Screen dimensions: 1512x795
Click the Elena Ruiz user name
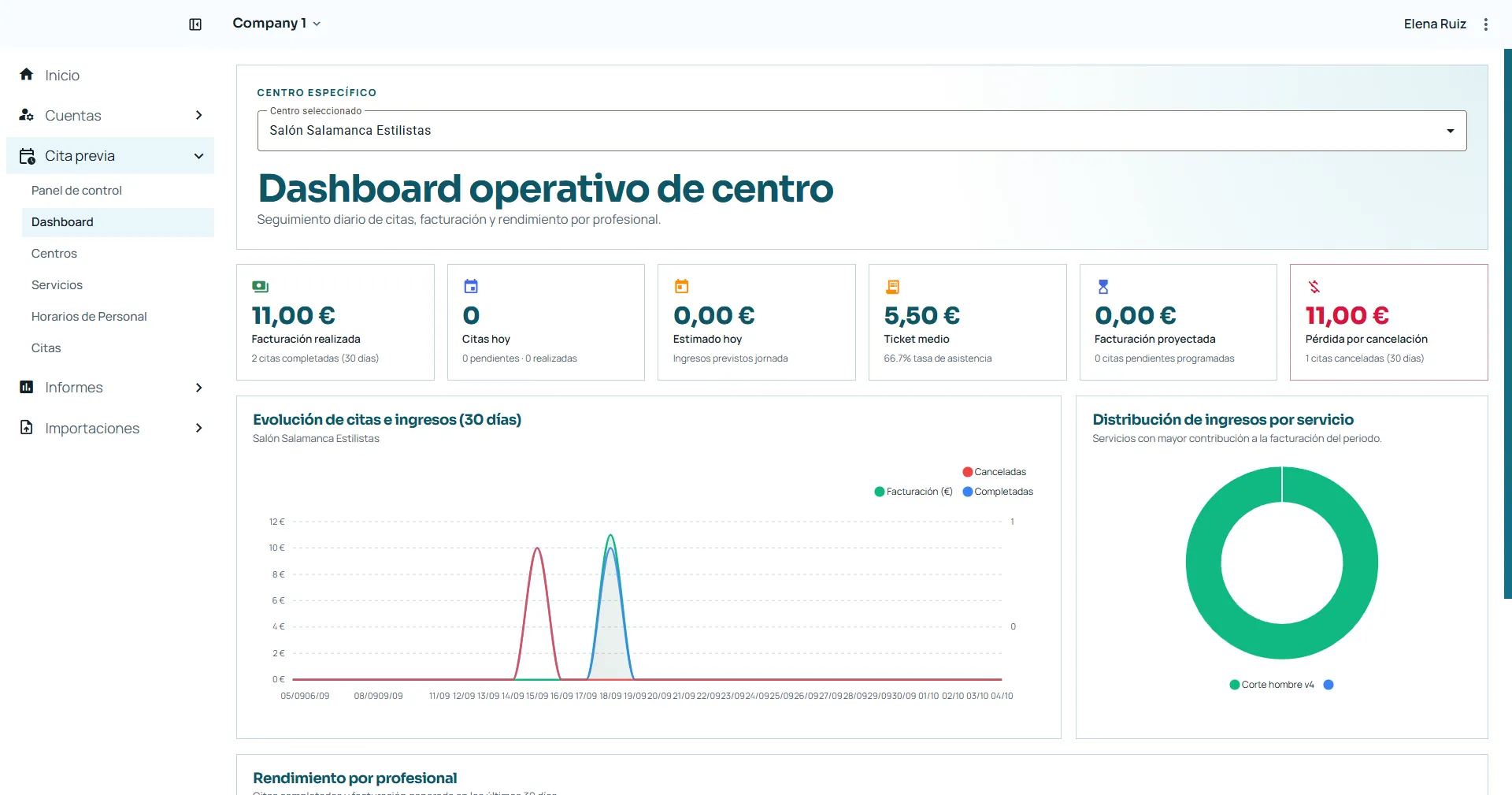click(x=1435, y=24)
